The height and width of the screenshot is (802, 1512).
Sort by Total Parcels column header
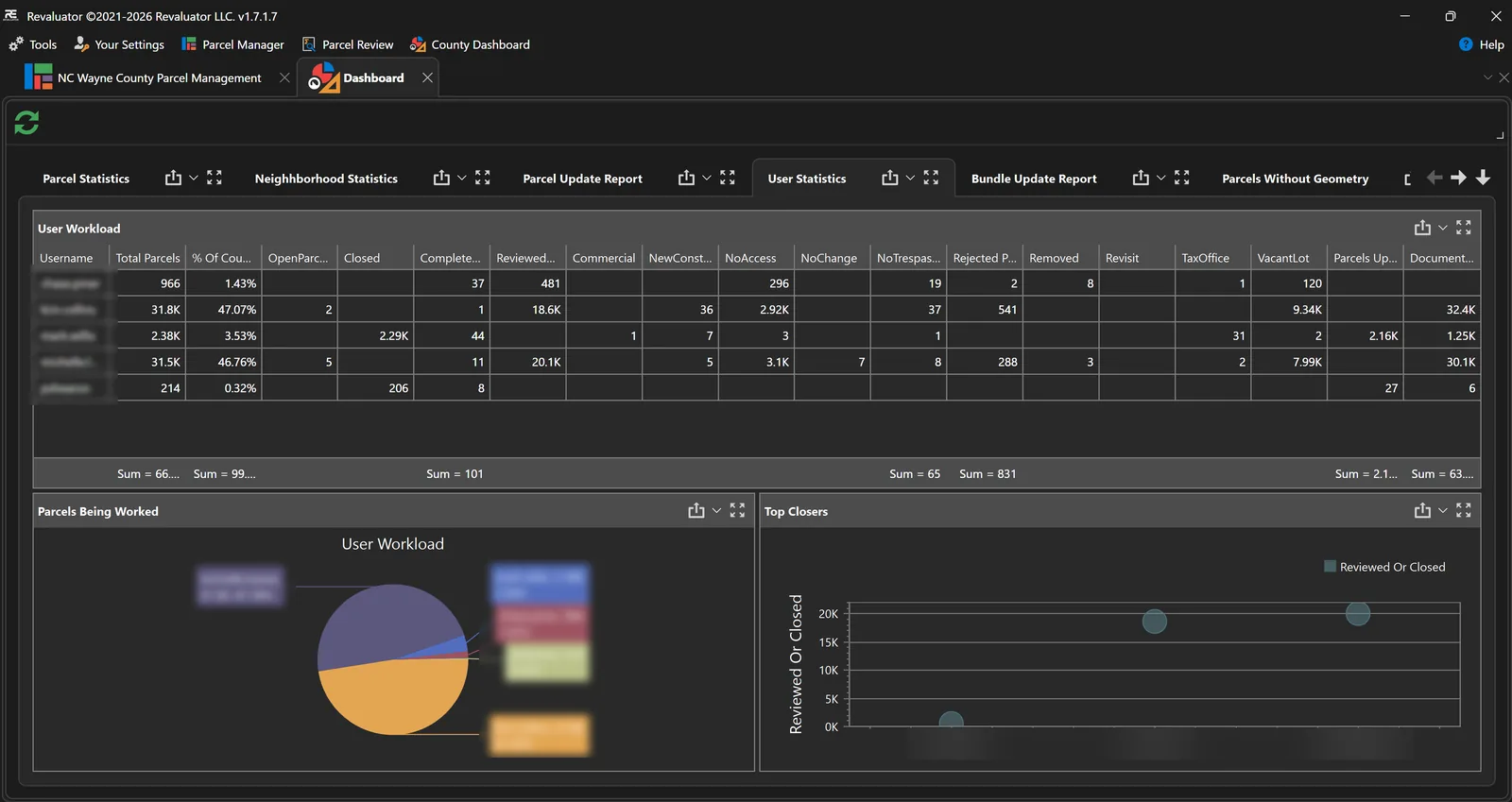pos(147,258)
